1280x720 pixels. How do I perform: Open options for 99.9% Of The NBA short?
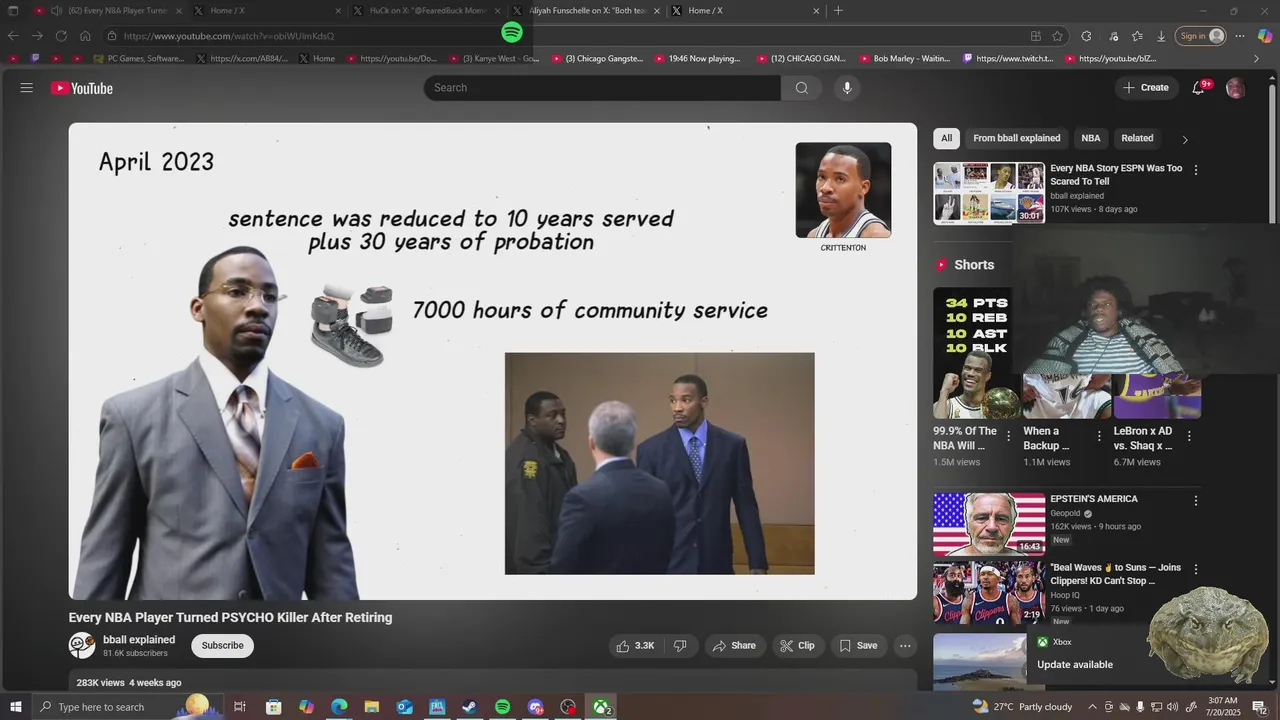point(1008,436)
